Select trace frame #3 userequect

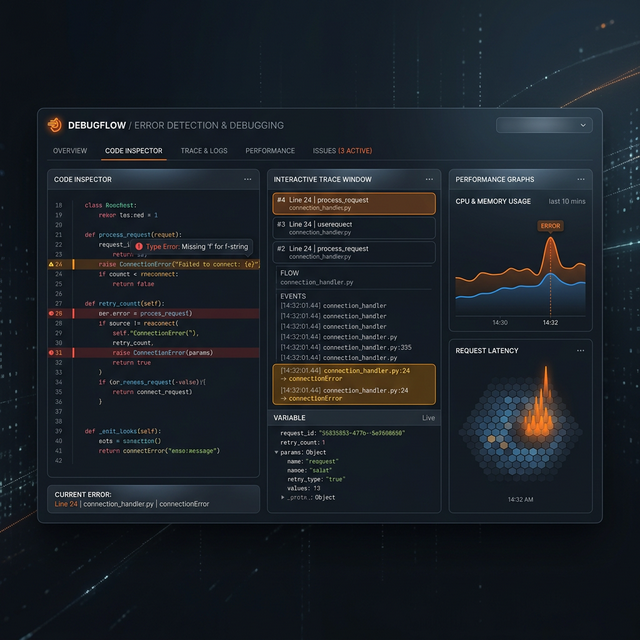coord(354,228)
